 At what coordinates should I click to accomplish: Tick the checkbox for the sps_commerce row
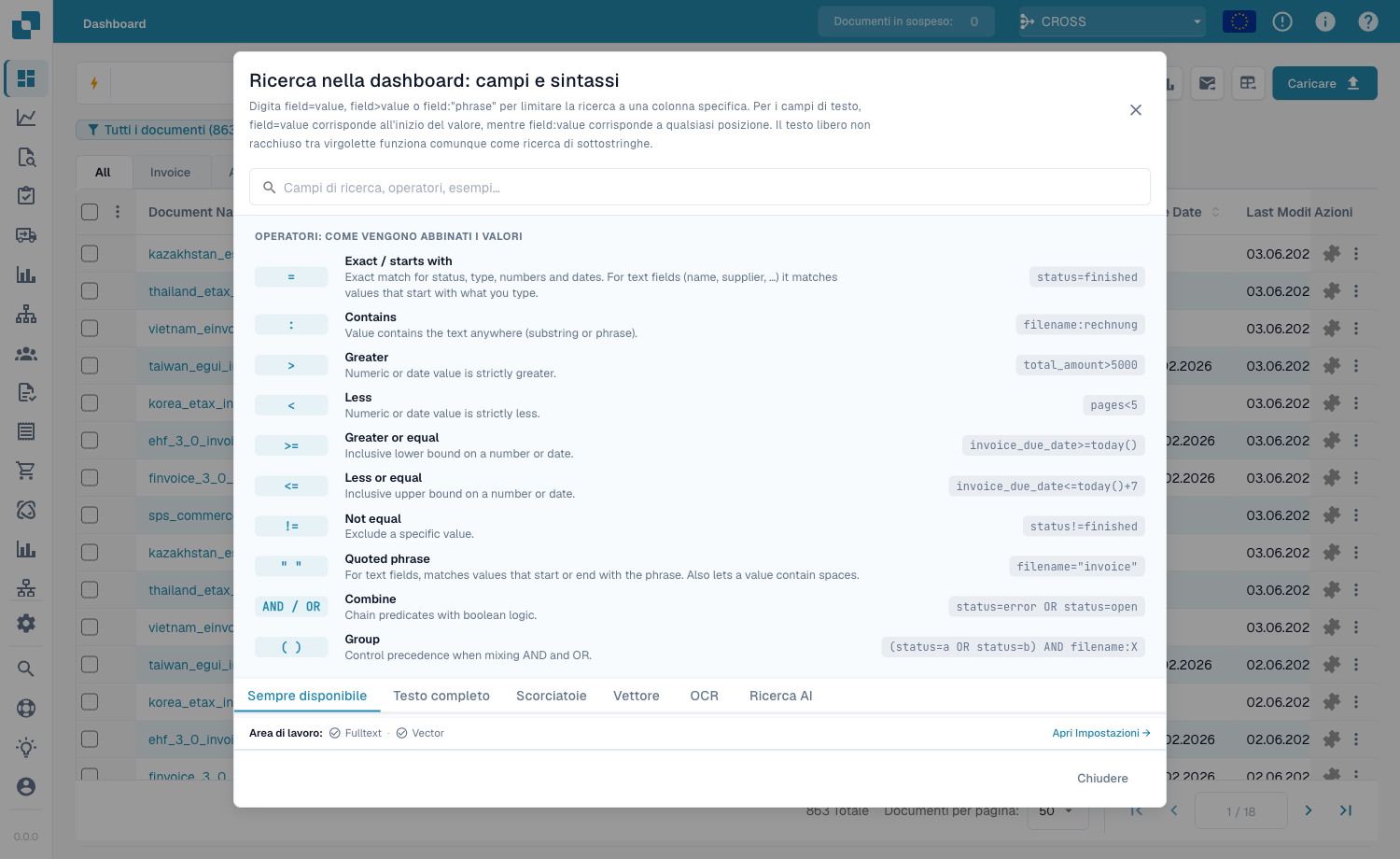[x=90, y=514]
